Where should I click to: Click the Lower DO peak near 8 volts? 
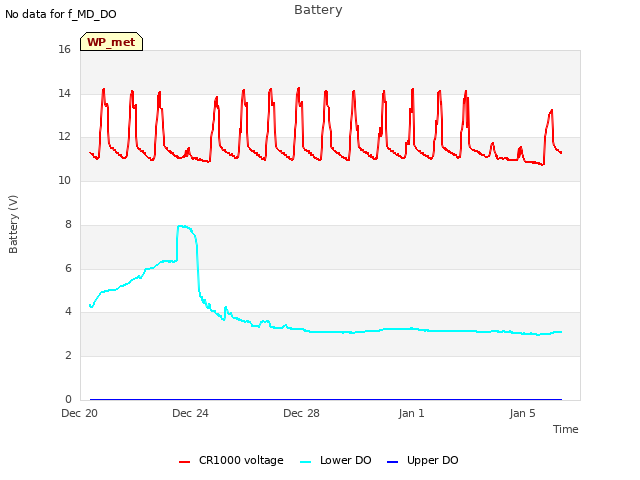click(183, 226)
